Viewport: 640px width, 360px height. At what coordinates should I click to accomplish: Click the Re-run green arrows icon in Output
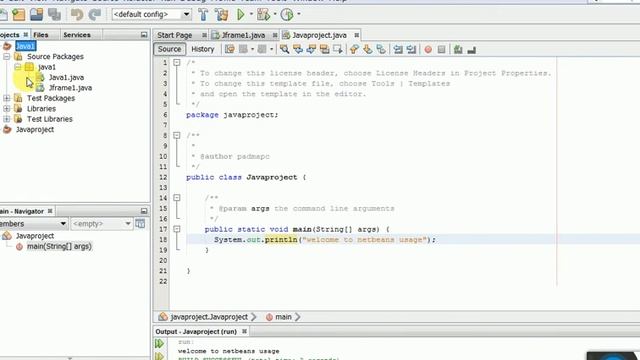click(159, 344)
